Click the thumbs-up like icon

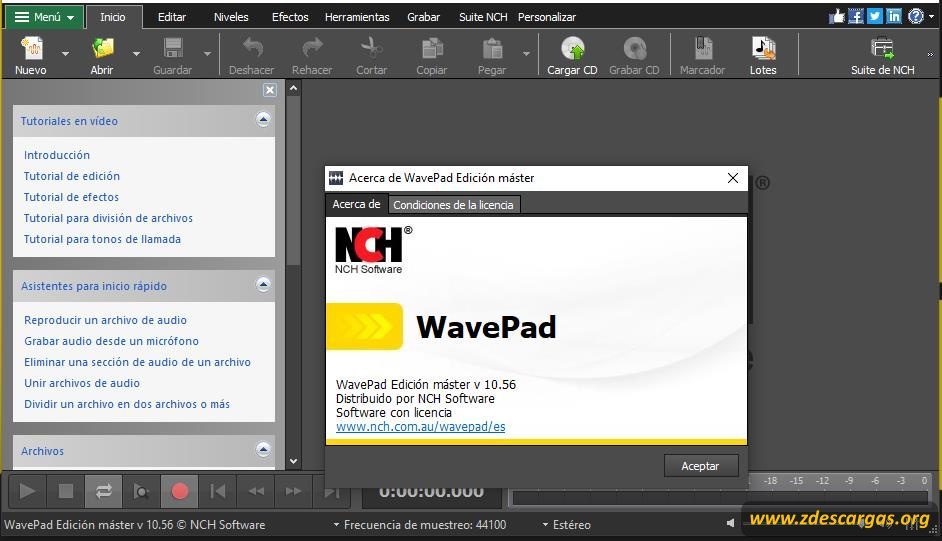click(836, 16)
